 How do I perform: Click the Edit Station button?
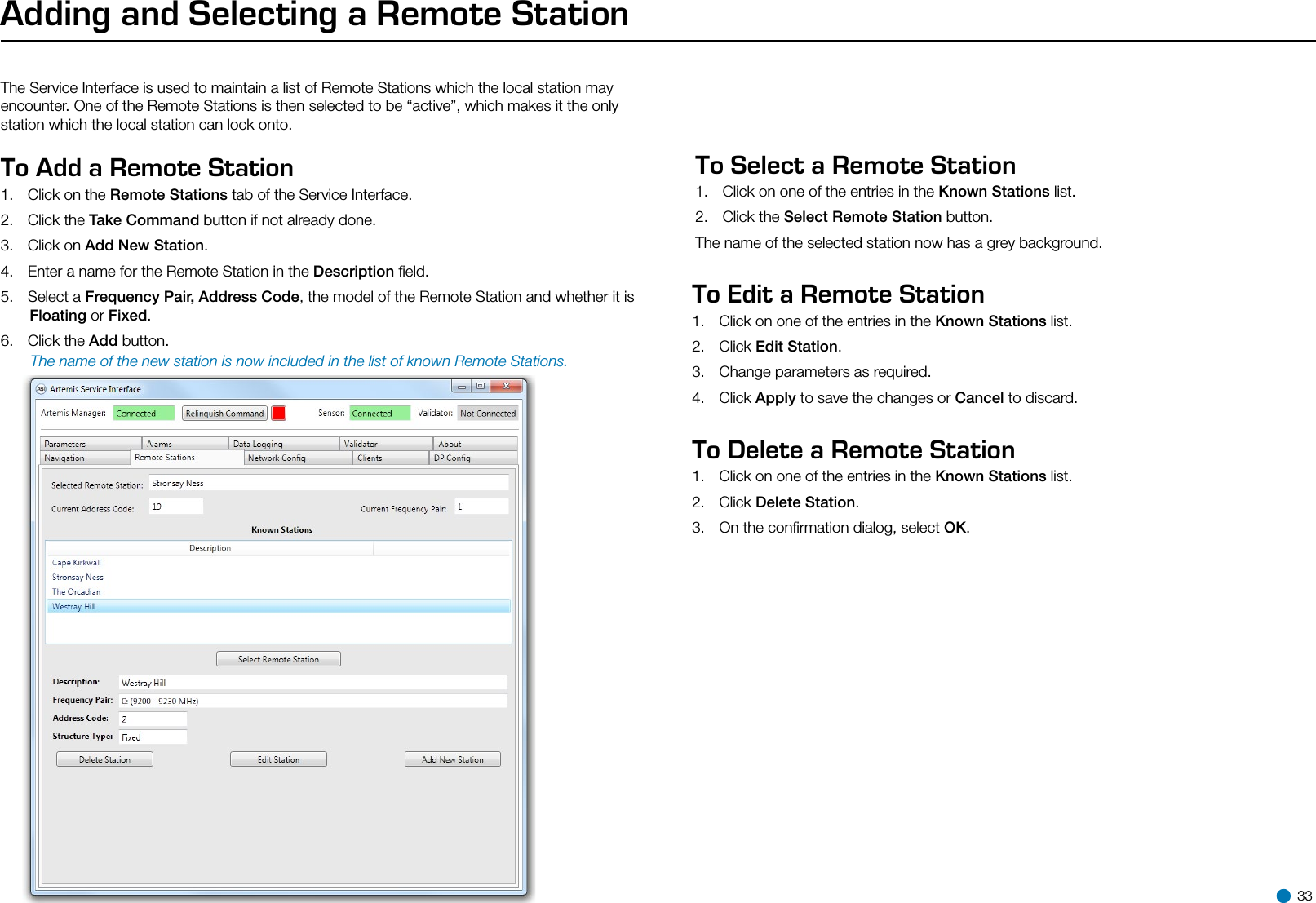point(278,759)
